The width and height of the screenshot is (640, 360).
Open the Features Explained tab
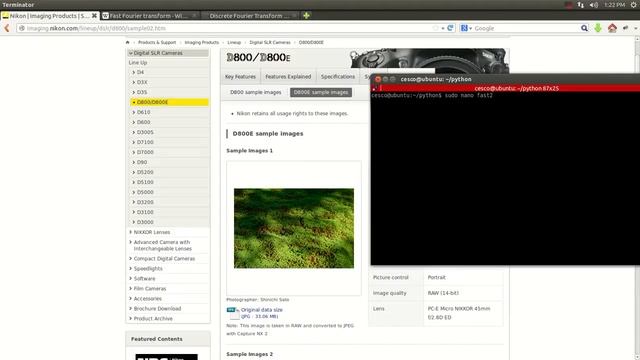click(288, 77)
